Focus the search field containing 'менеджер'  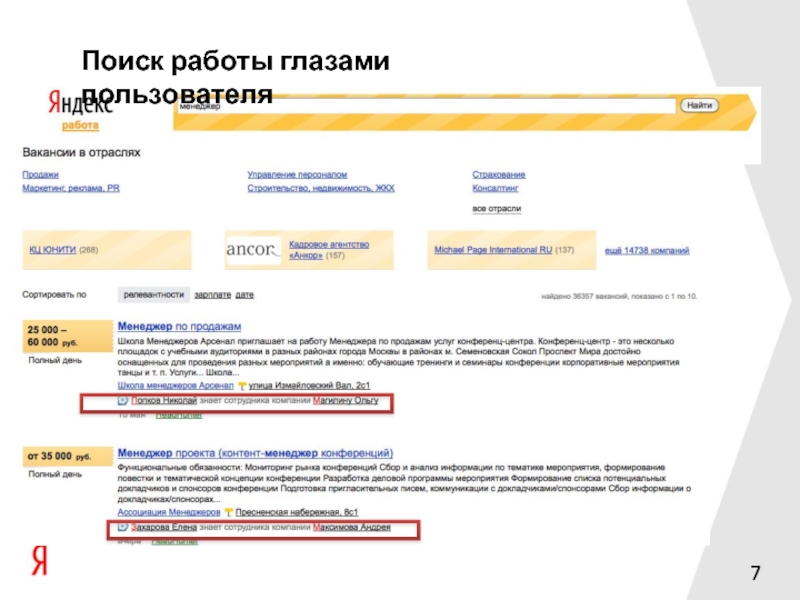(427, 106)
